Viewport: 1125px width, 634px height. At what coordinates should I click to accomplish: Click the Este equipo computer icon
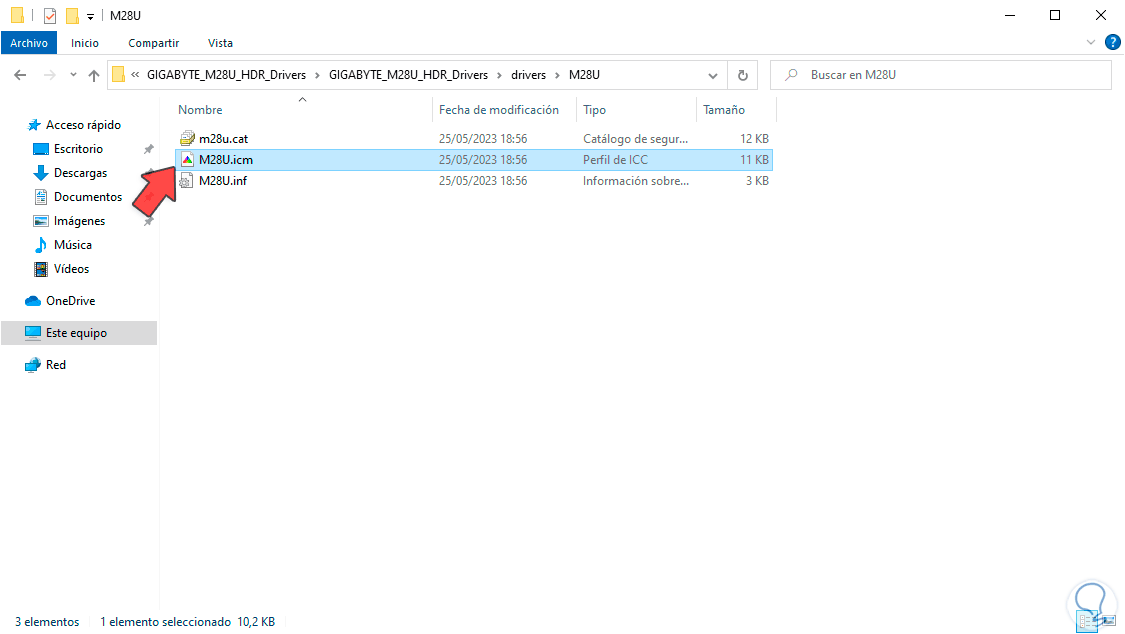tap(33, 333)
